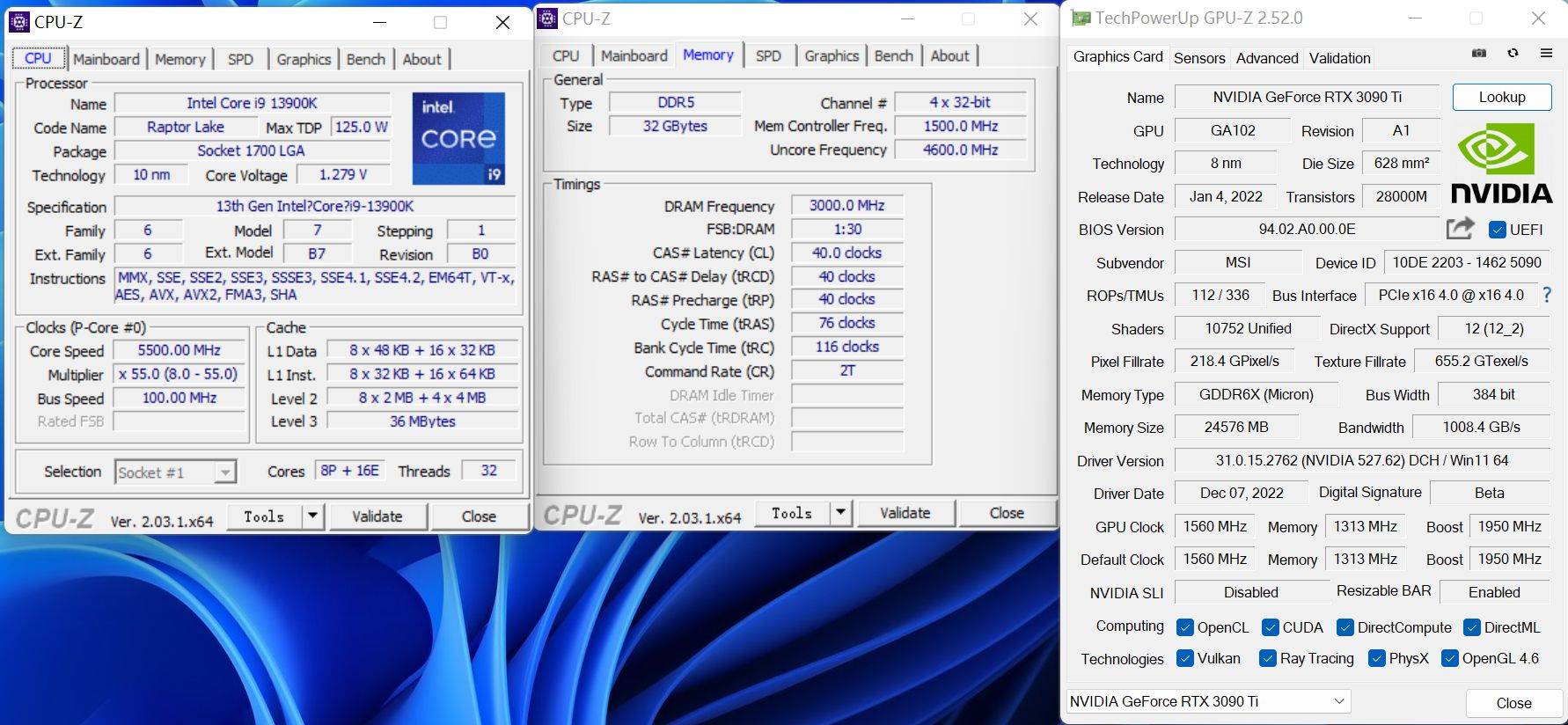Open the SPD tab in CPU window
The width and height of the screenshot is (1568, 725).
click(x=240, y=59)
